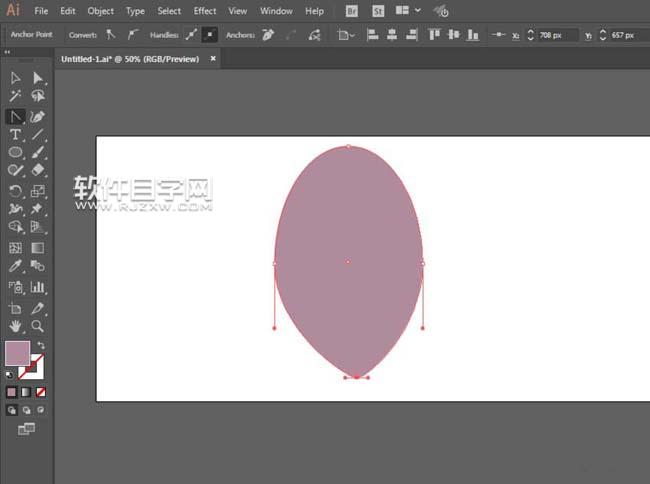Open the Effect menu
This screenshot has width=650, height=484.
tap(205, 11)
